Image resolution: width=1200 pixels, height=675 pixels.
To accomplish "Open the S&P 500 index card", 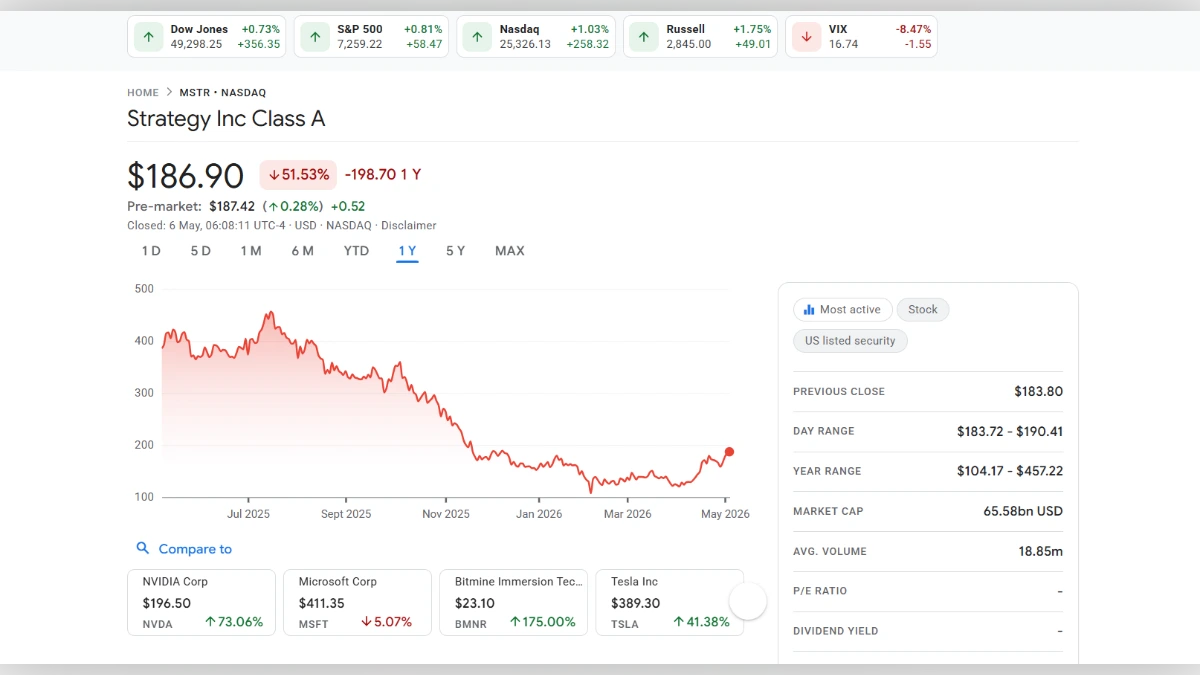I will point(371,37).
